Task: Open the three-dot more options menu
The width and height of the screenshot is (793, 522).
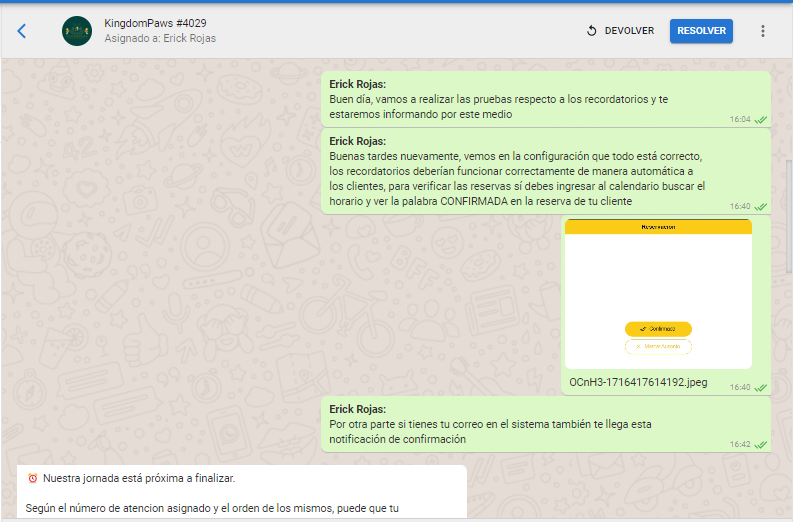Action: (x=763, y=31)
